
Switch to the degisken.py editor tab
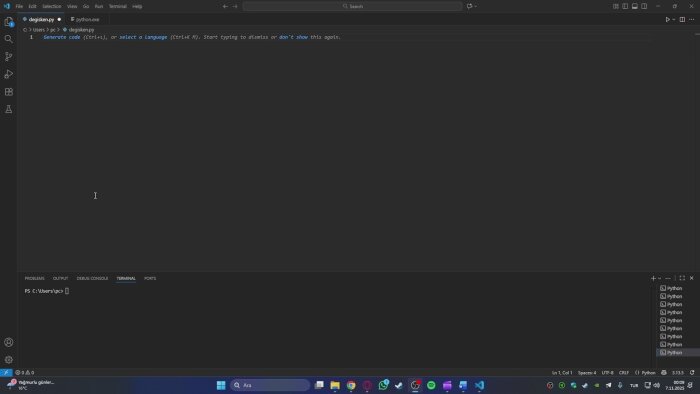[41, 20]
